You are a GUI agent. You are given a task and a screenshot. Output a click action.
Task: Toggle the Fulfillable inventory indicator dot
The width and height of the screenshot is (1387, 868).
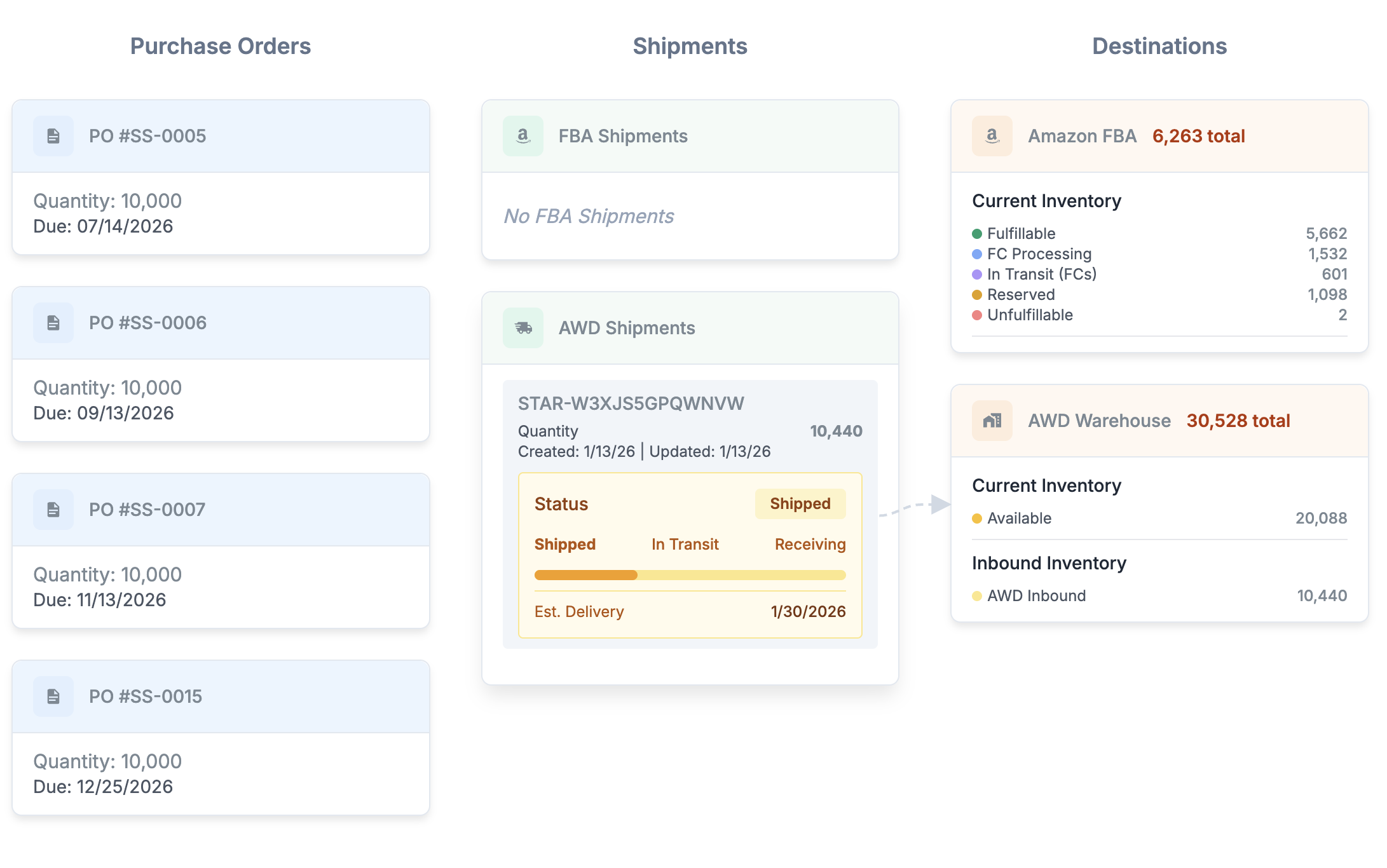coord(977,233)
